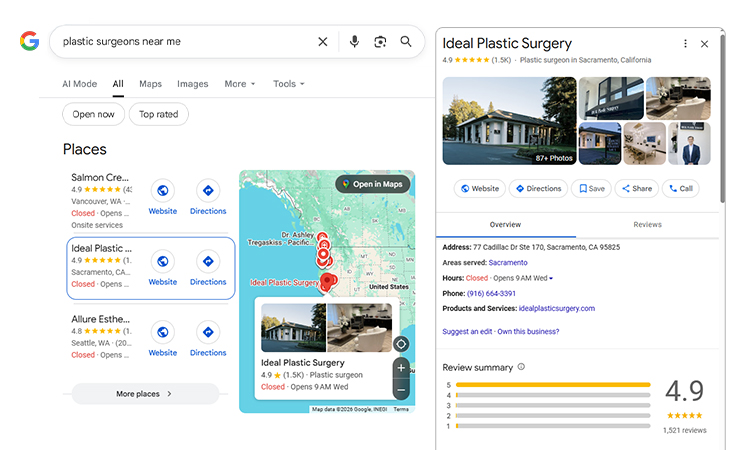The image size is (750, 450).
Task: Close the Ideal Plastic Surgery panel
Action: (704, 44)
